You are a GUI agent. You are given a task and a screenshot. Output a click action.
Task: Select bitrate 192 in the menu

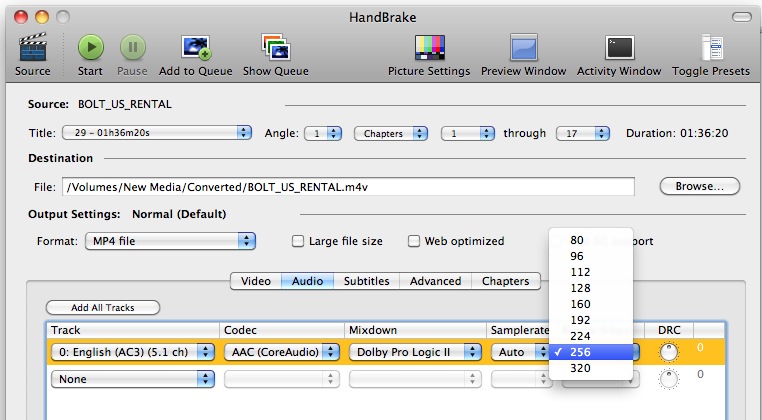point(591,320)
